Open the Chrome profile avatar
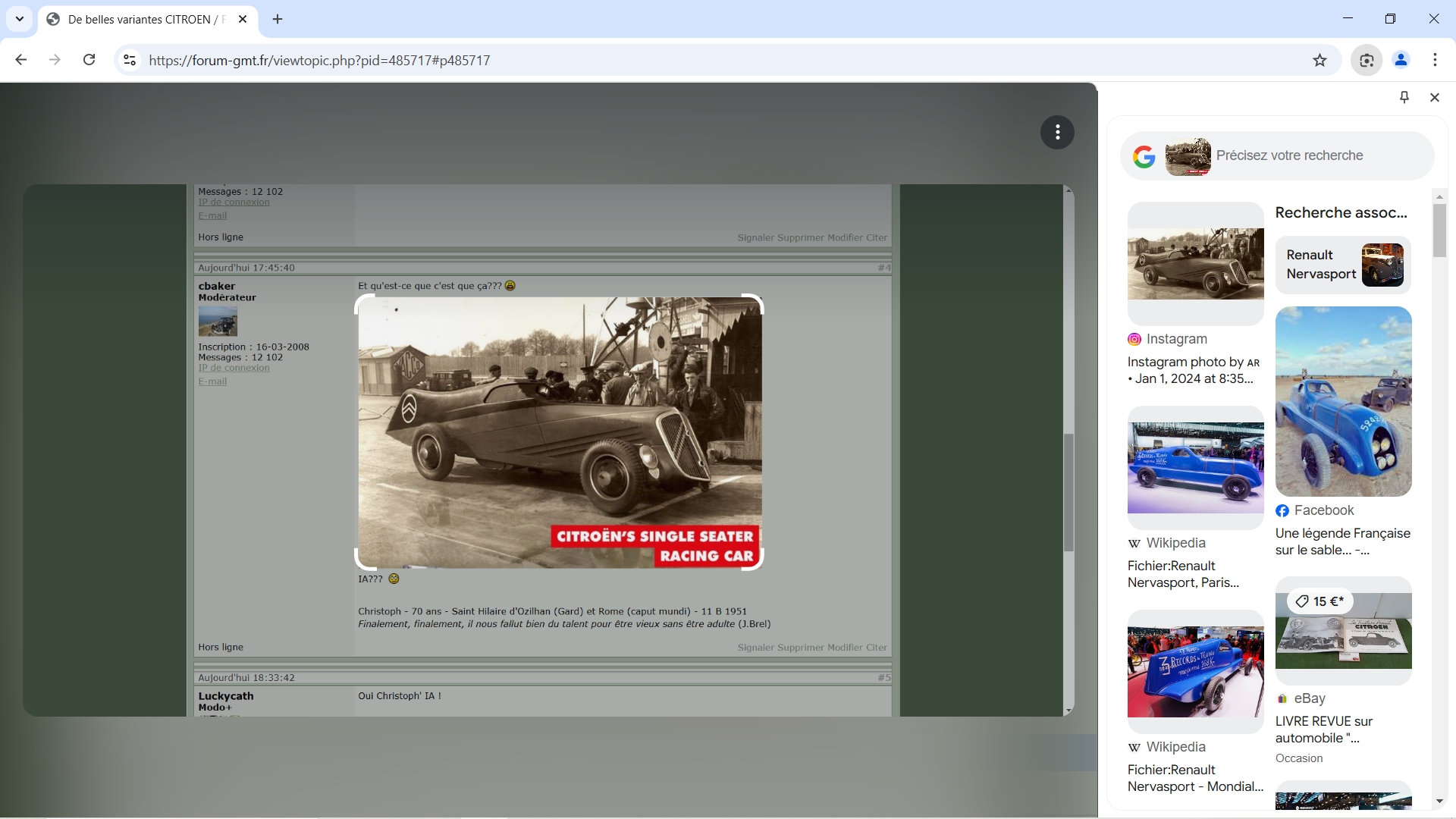The image size is (1456, 819). coord(1401,60)
